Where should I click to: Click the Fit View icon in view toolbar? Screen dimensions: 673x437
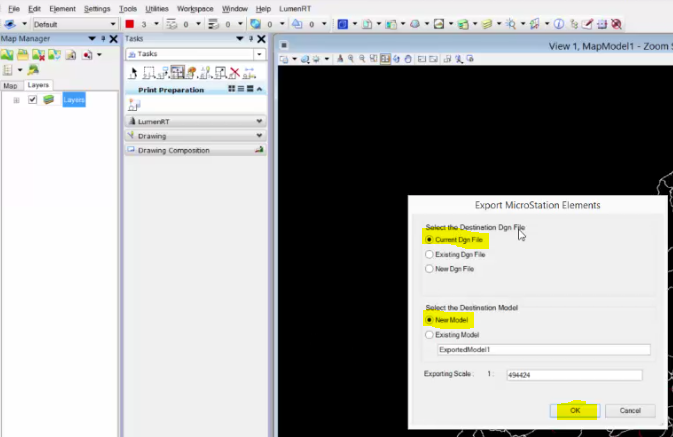385,59
